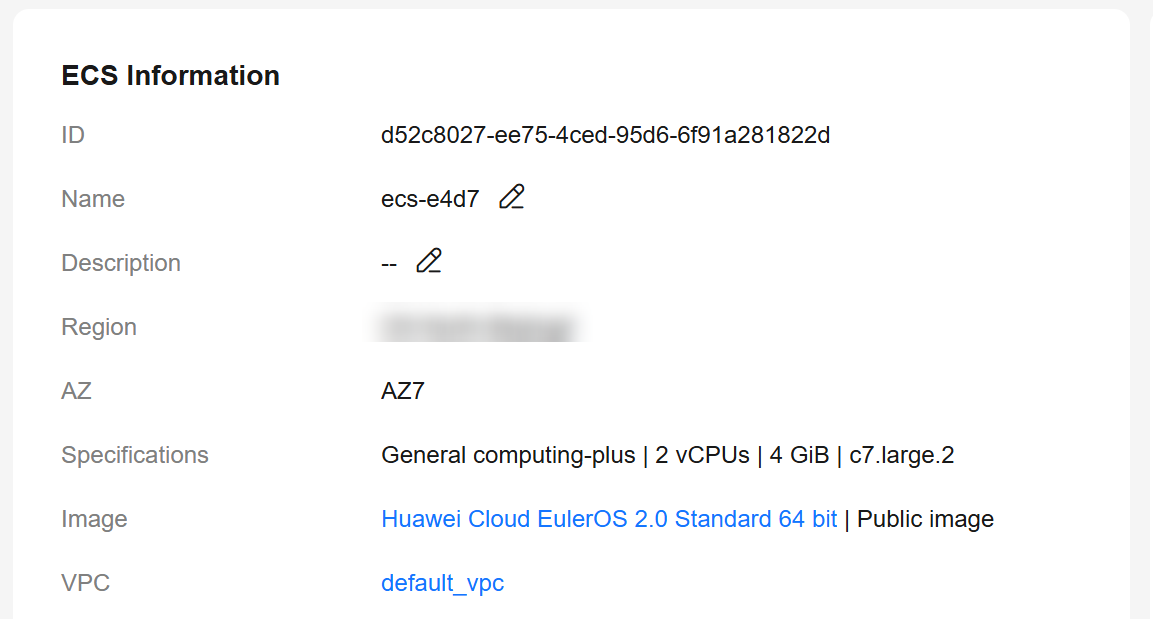
Task: Click the ID field label
Action: (x=73, y=135)
